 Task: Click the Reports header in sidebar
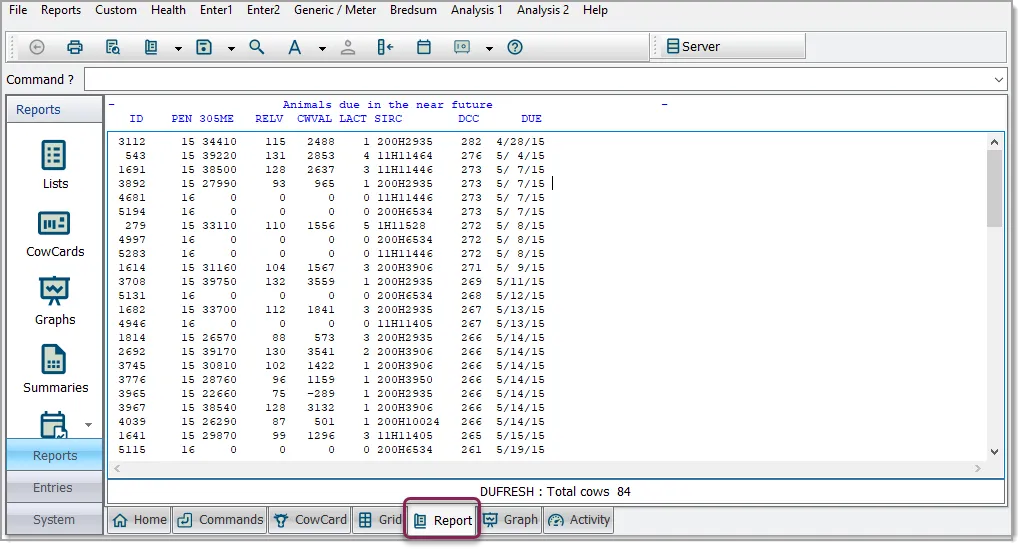[x=55, y=110]
